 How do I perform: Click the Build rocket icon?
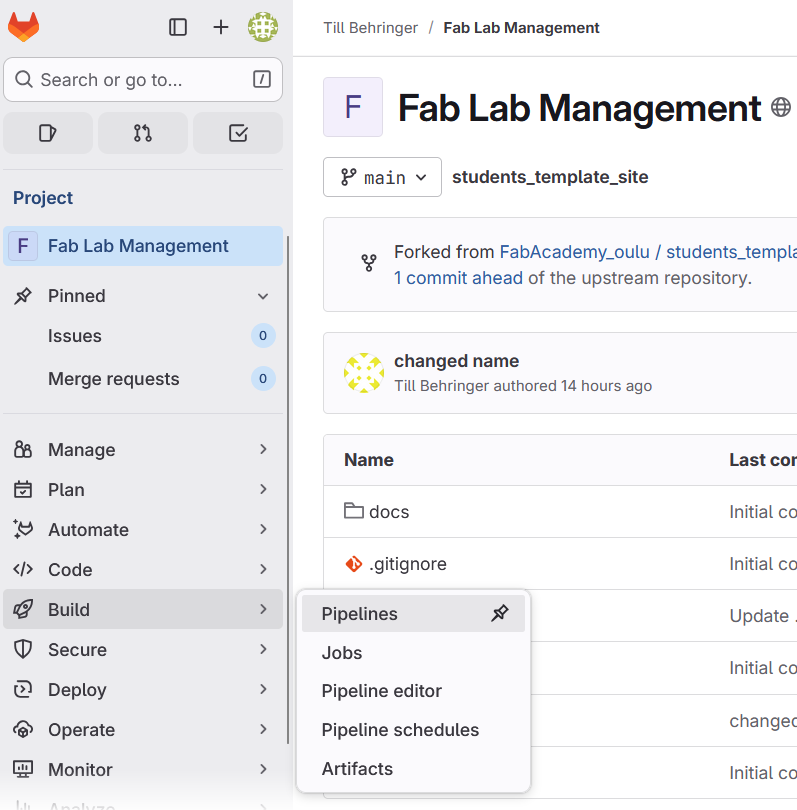(x=23, y=610)
